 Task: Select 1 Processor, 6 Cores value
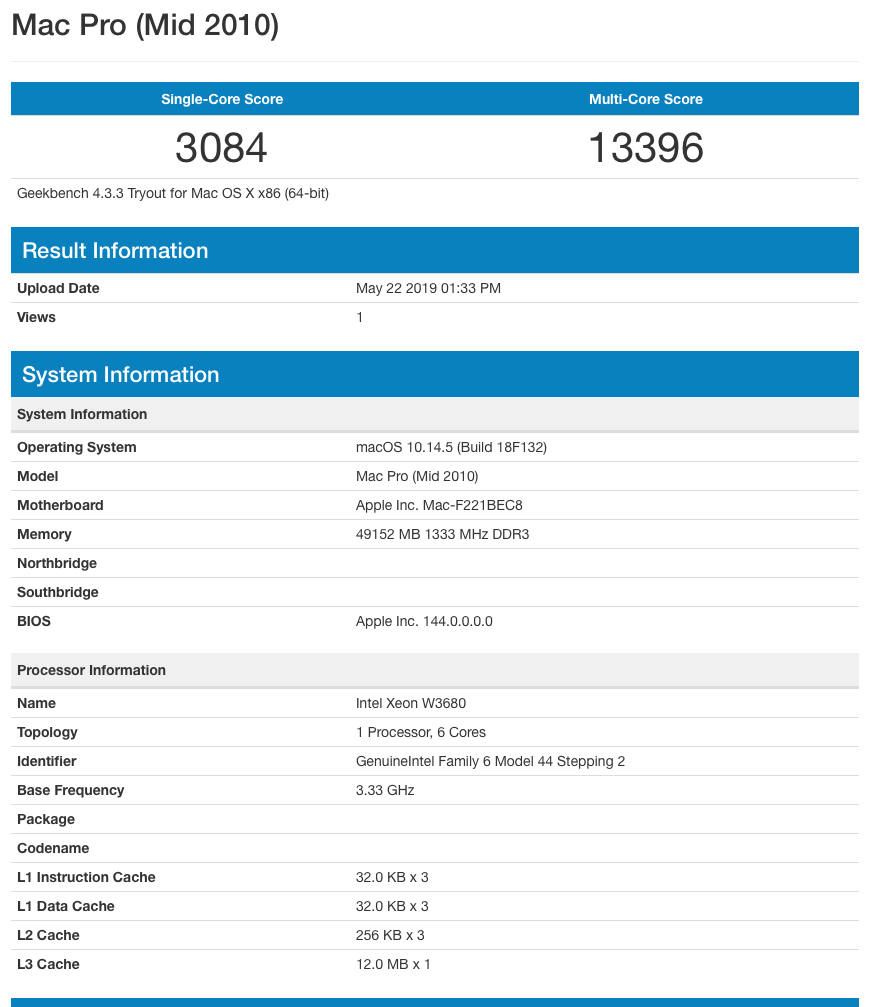tap(421, 732)
